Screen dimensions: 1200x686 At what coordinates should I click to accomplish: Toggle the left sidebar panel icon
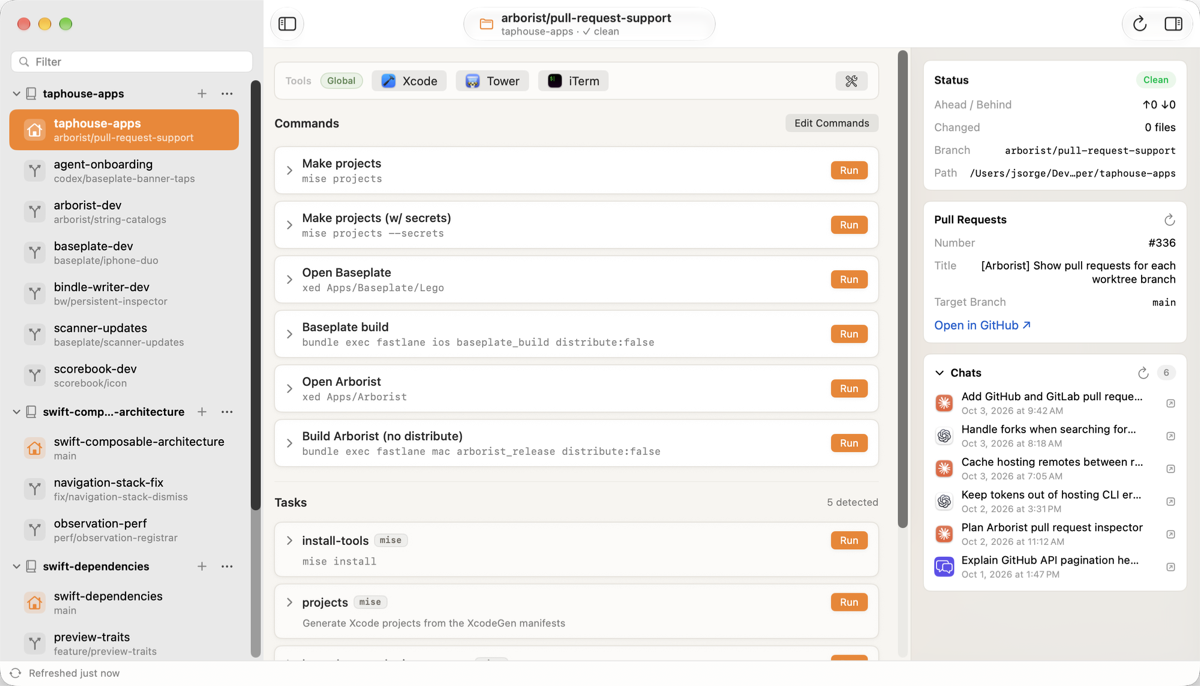pyautogui.click(x=287, y=24)
